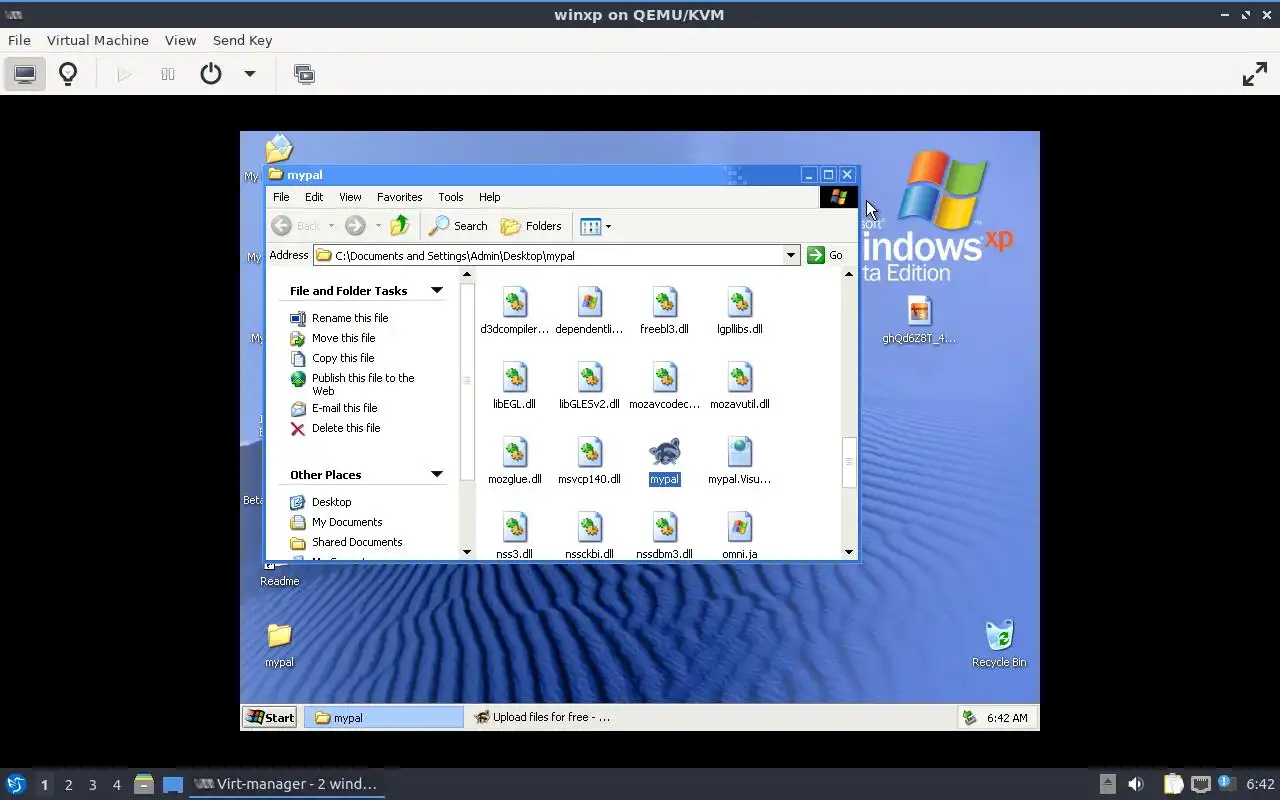The width and height of the screenshot is (1280, 800).
Task: Click the Search toolbar button
Action: point(458,226)
